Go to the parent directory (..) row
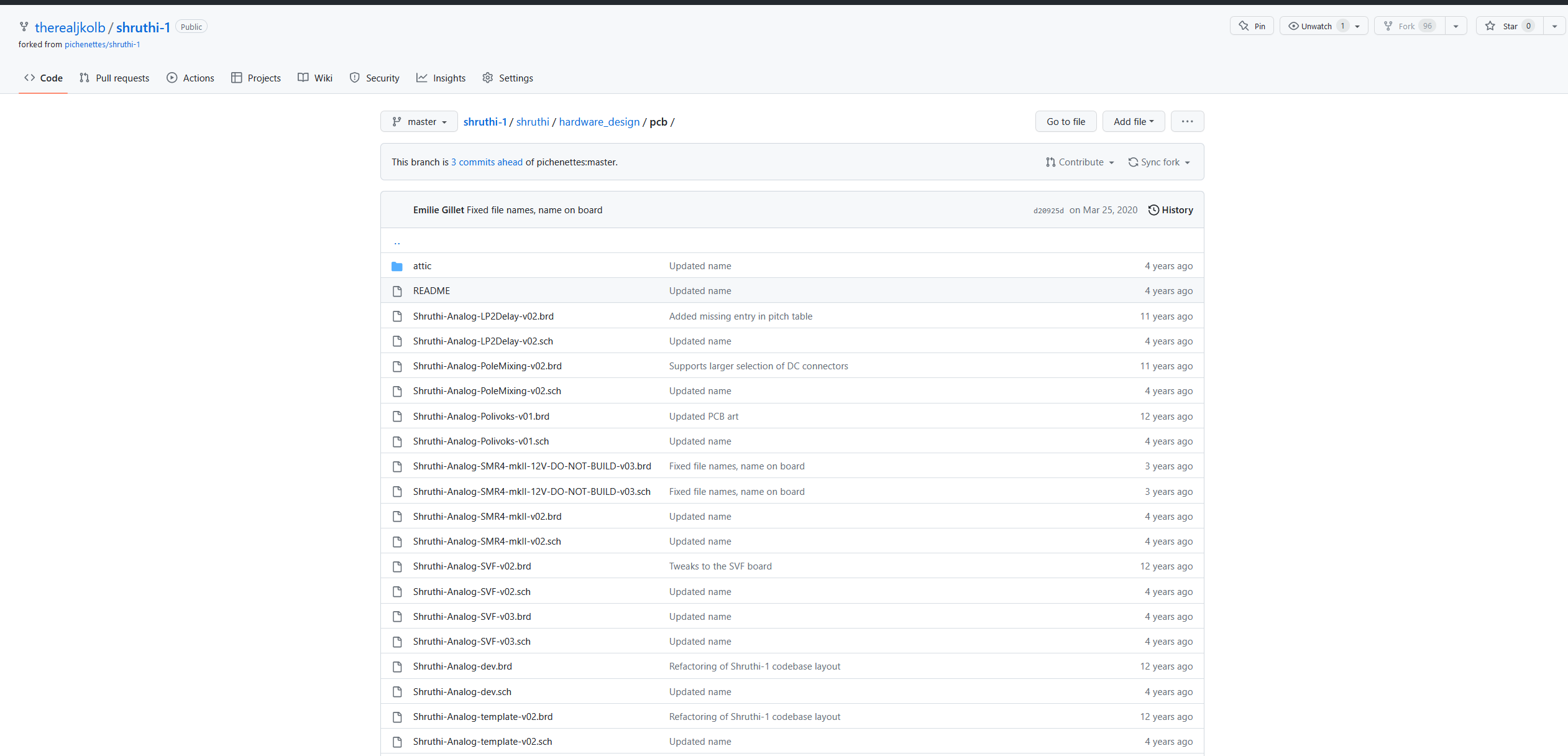This screenshot has height=756, width=1568. pyautogui.click(x=397, y=242)
